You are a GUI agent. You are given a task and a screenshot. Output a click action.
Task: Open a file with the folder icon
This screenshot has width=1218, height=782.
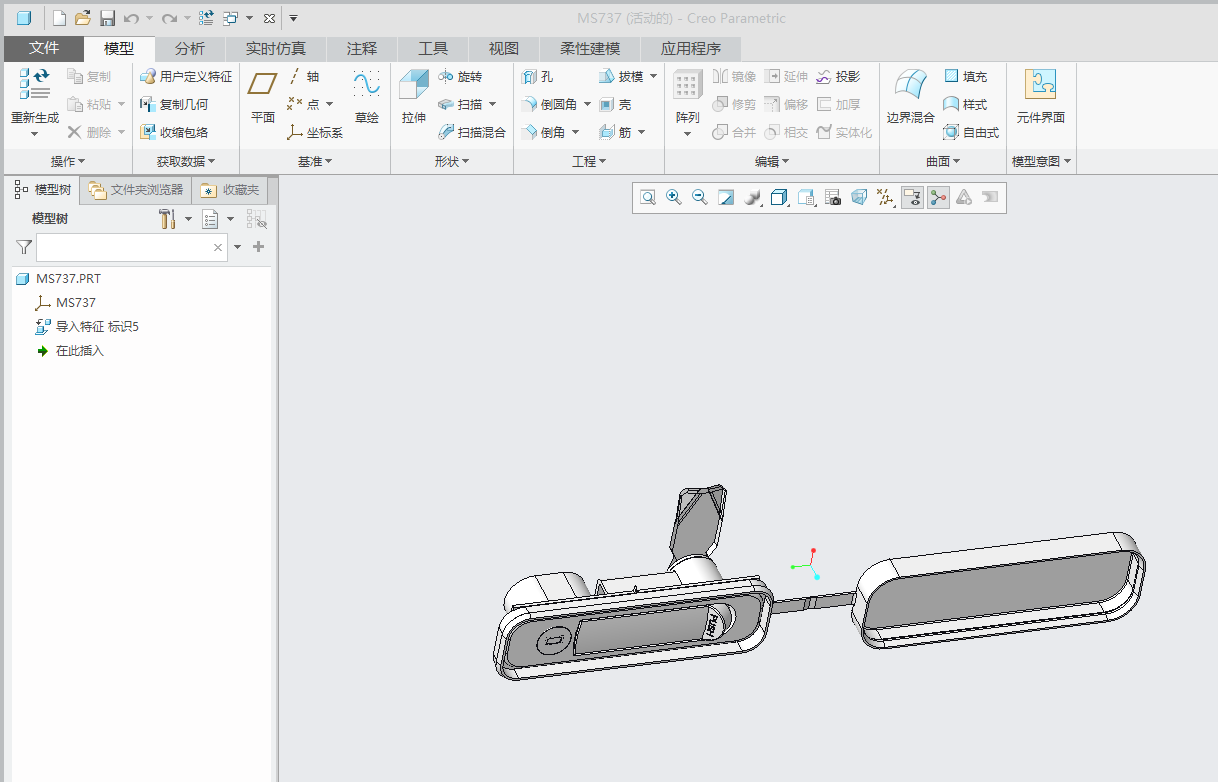tap(83, 18)
